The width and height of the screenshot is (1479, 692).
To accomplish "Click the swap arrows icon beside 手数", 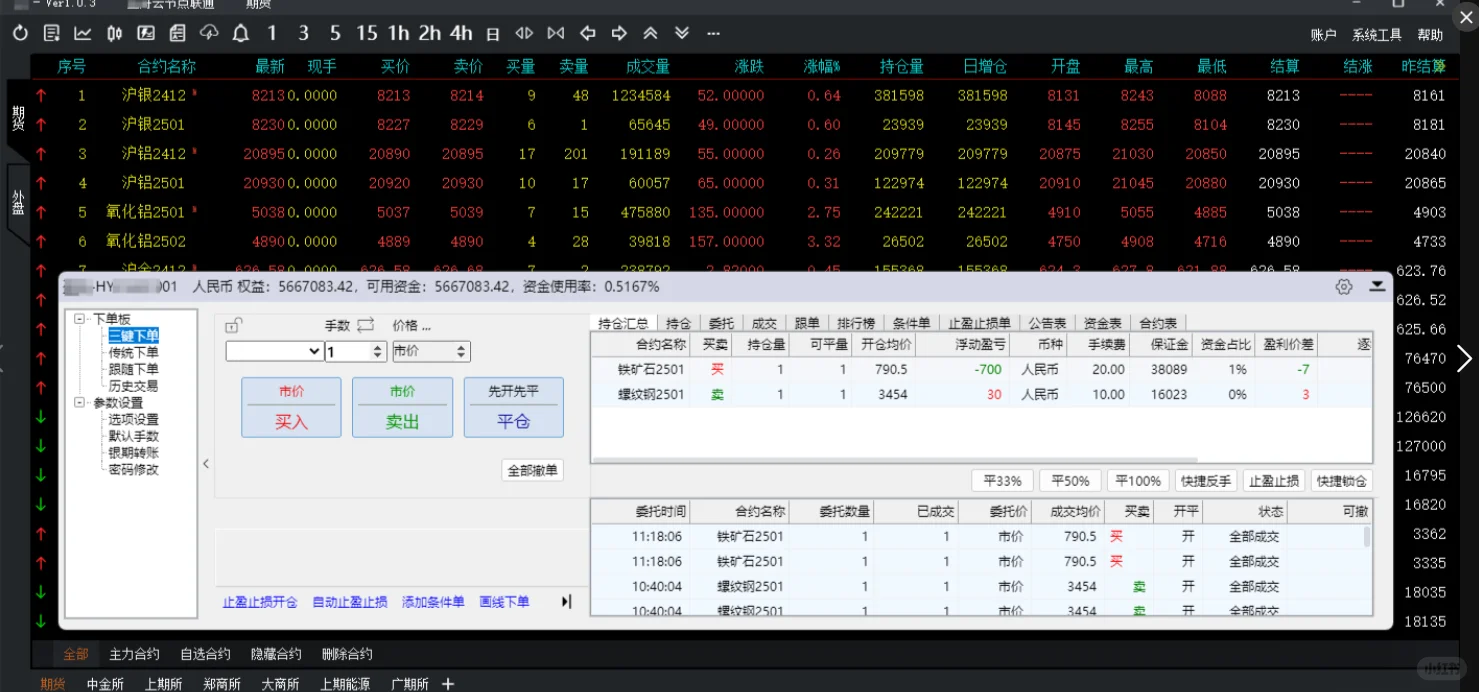I will click(365, 325).
